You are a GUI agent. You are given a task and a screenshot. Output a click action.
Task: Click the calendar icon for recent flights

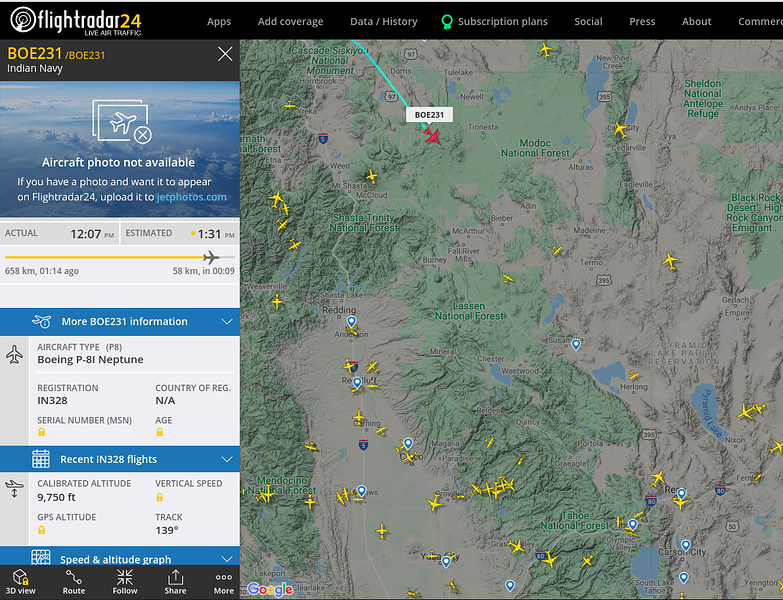click(41, 459)
